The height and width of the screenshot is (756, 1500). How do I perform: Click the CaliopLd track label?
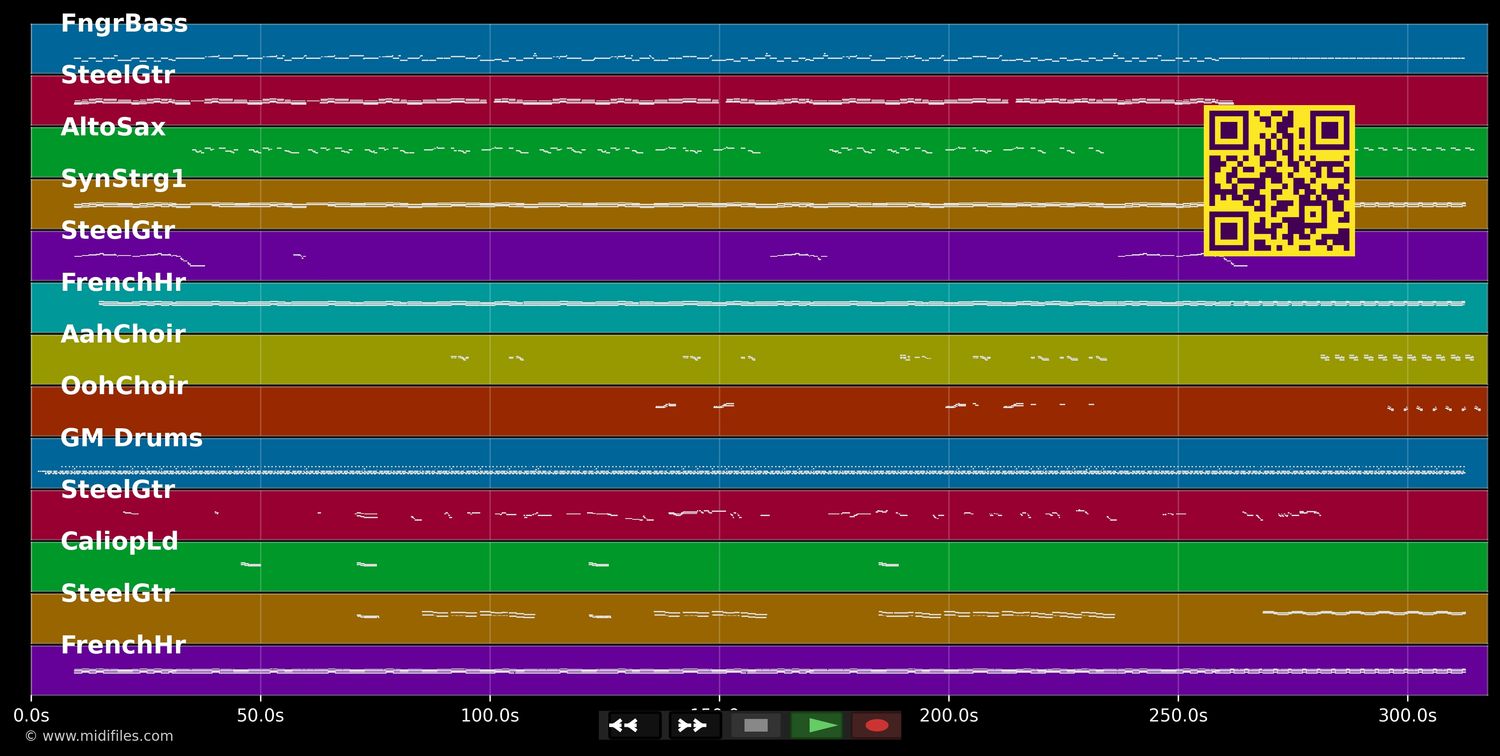(119, 542)
